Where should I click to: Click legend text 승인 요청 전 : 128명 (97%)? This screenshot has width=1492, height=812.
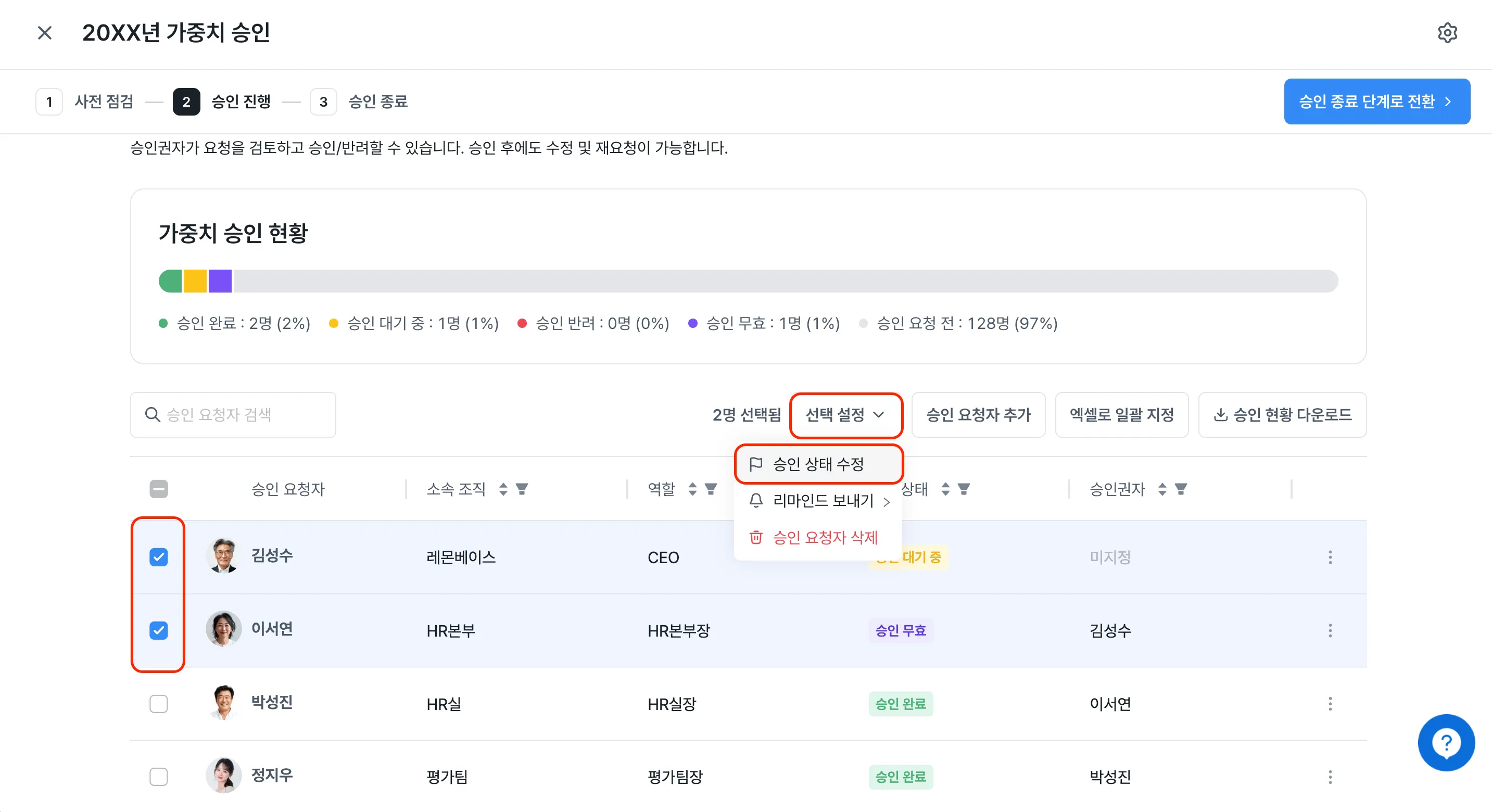(x=967, y=323)
